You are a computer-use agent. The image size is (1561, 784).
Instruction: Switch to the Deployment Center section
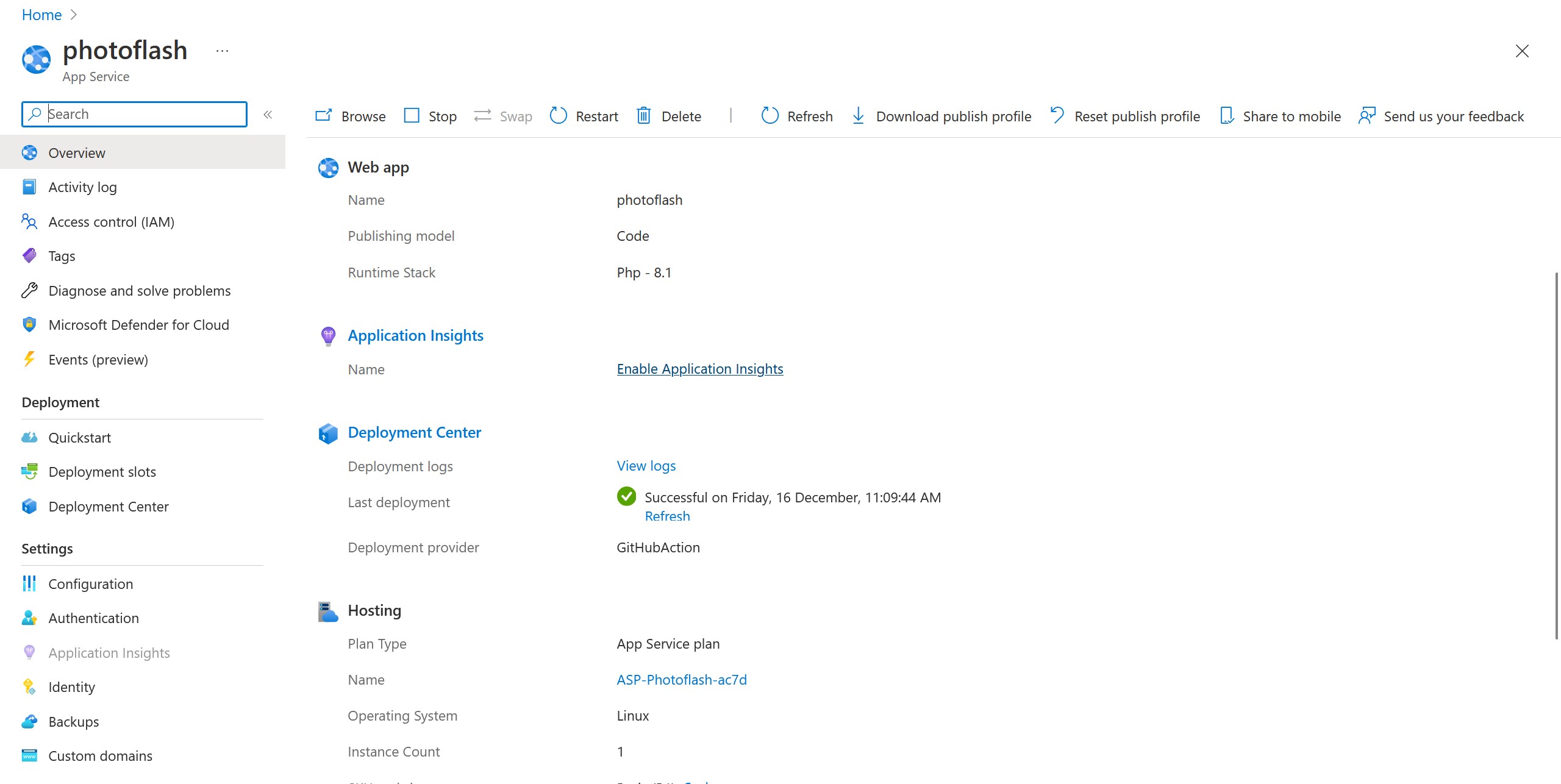(x=109, y=506)
